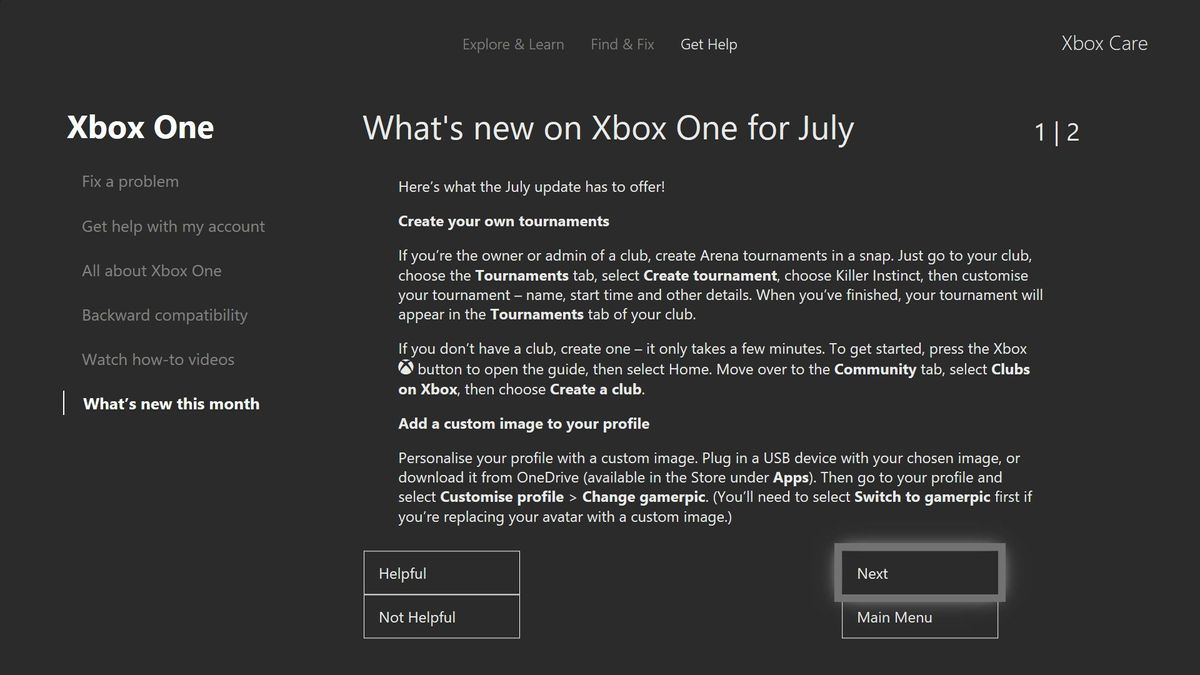The image size is (1200, 675).
Task: Select What's new this month
Action: click(170, 403)
